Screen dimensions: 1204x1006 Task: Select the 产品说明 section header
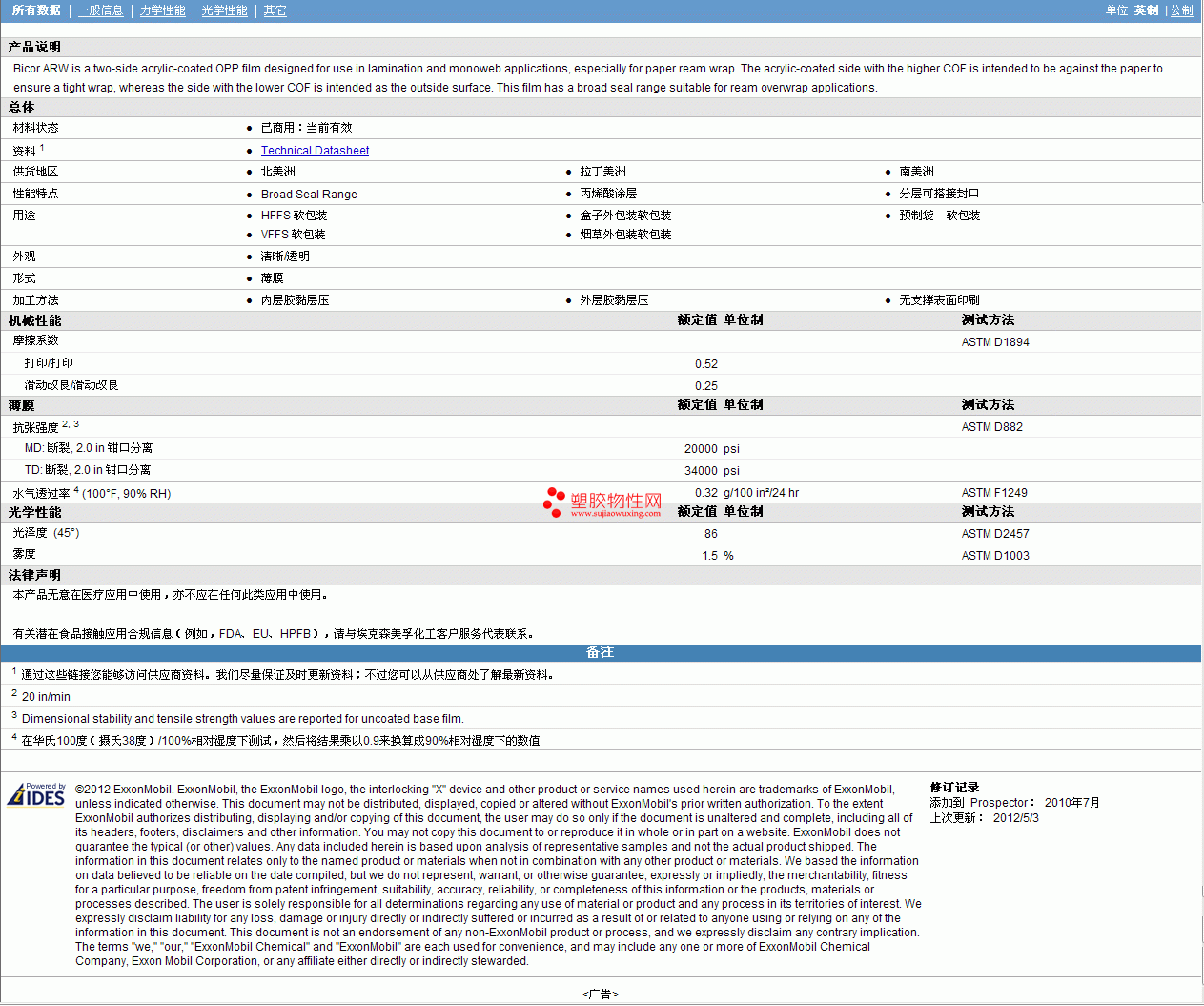(34, 47)
